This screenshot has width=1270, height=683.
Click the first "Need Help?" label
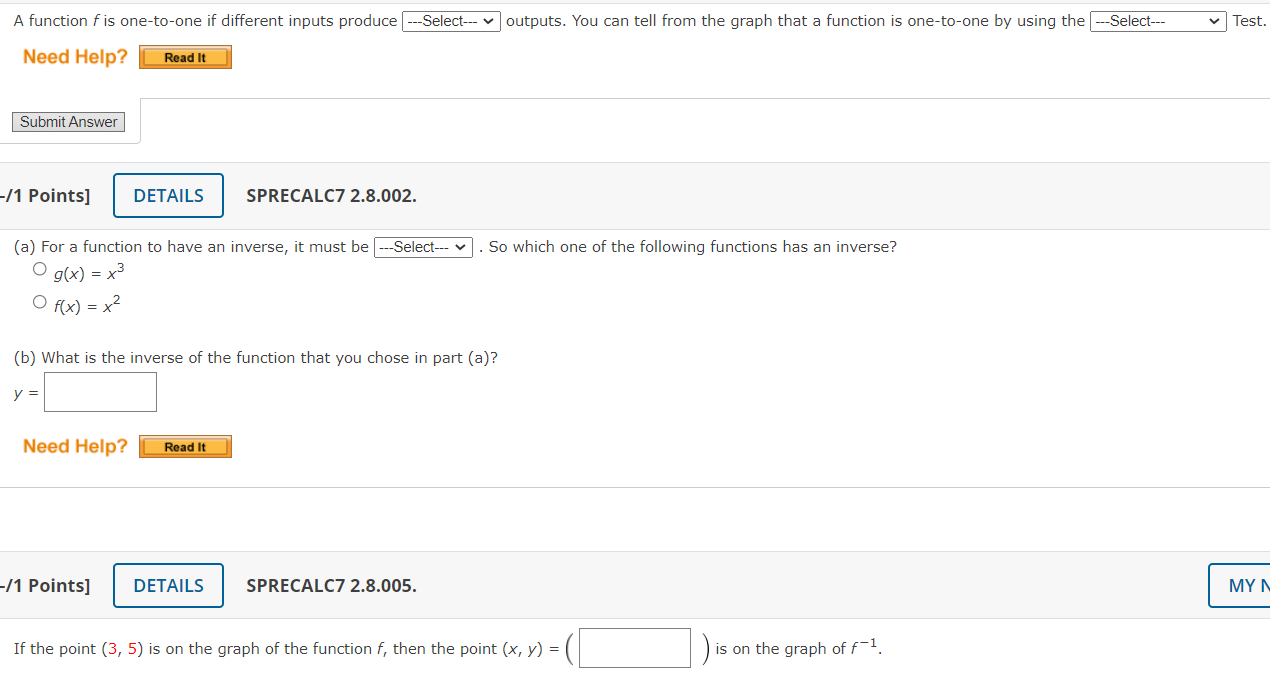pos(75,57)
